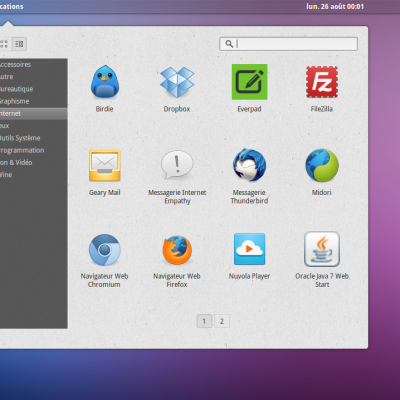Select the Bureautique category
400x400 pixels.
point(34,89)
